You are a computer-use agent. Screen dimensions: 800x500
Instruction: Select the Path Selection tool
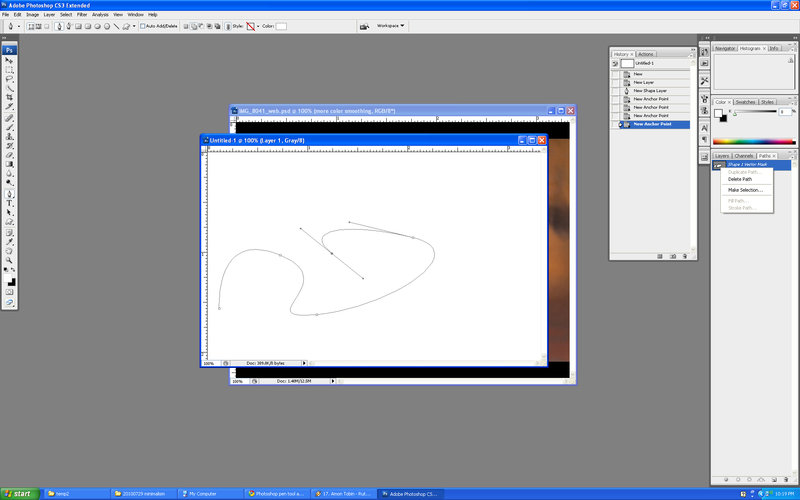(x=9, y=213)
